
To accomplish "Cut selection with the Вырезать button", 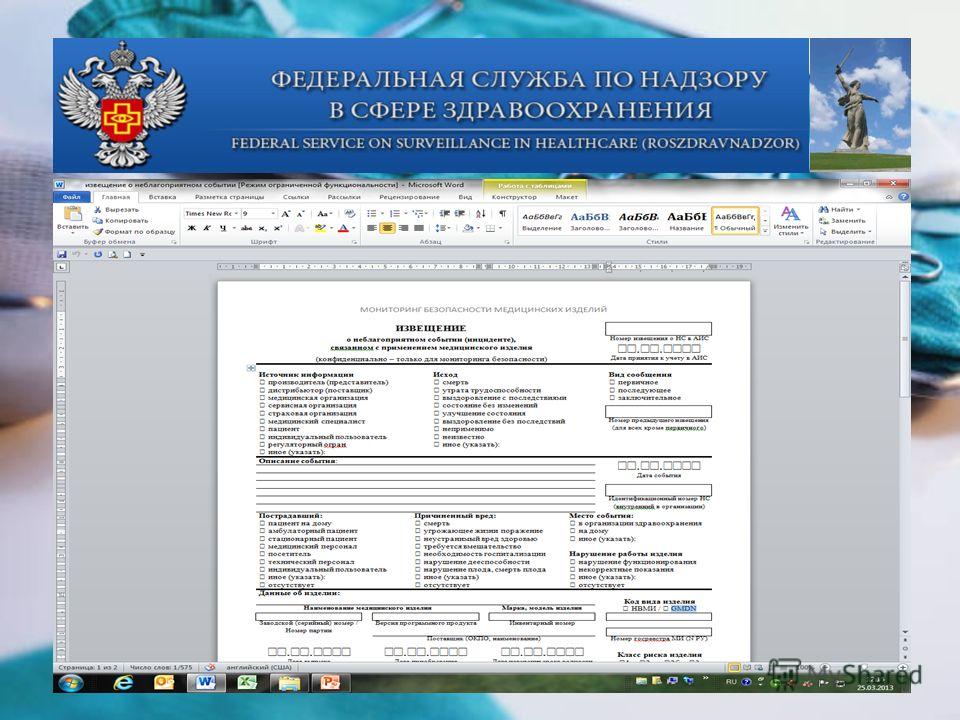I will tap(116, 209).
